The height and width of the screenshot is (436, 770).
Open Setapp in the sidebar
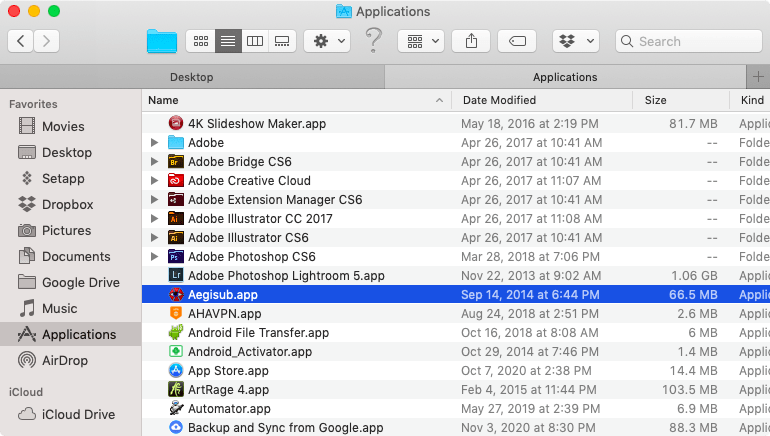coord(71,178)
